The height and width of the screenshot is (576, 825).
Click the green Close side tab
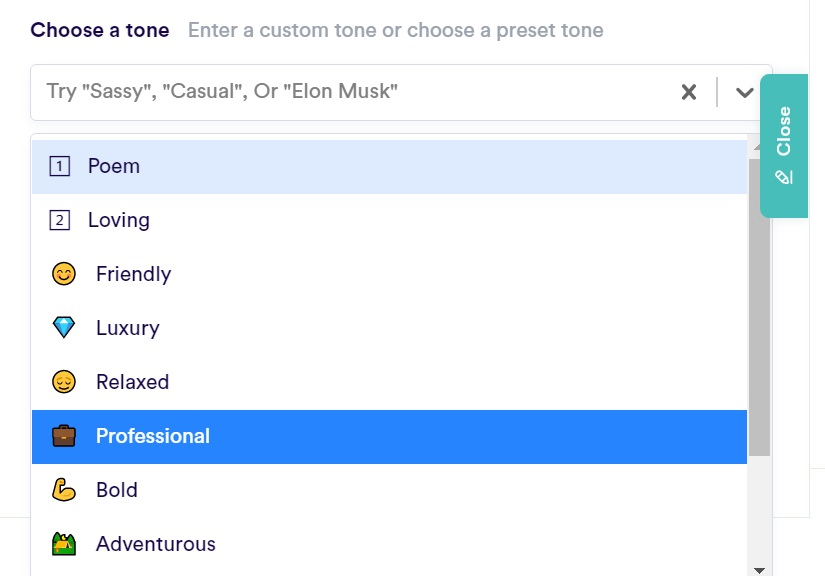pos(784,145)
